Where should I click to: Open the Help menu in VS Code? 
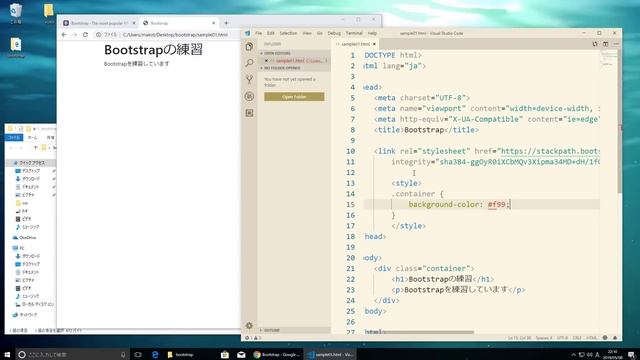click(372, 33)
